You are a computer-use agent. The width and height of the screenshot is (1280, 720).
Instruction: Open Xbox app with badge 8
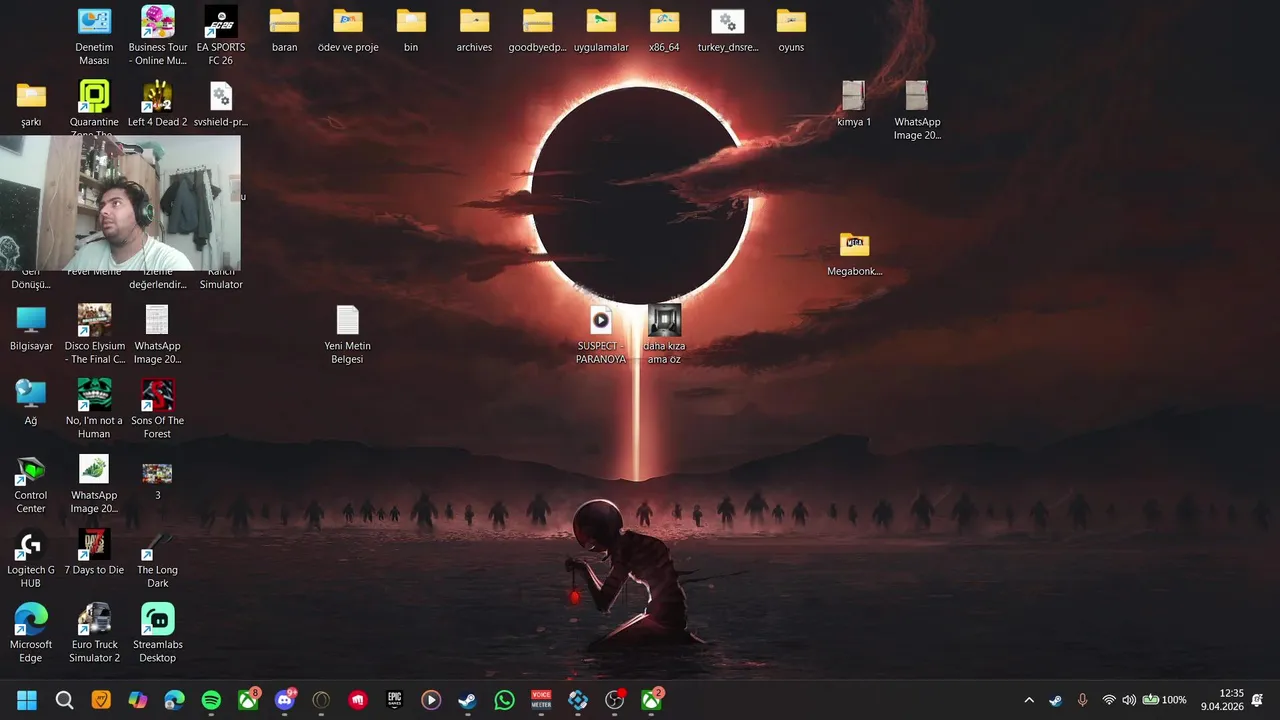point(248,700)
